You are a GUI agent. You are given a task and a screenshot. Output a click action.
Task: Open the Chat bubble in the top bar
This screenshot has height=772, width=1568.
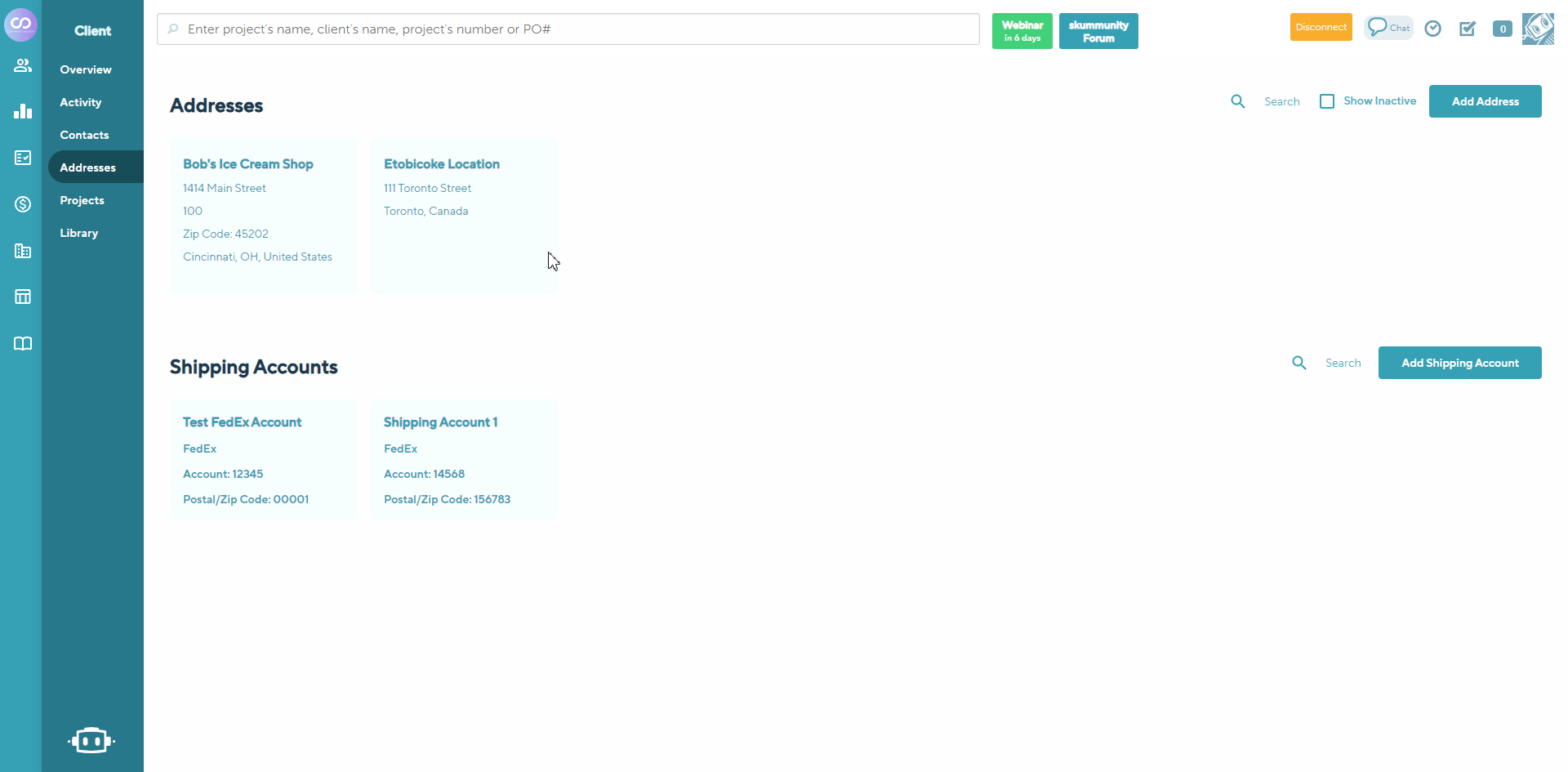[1388, 27]
